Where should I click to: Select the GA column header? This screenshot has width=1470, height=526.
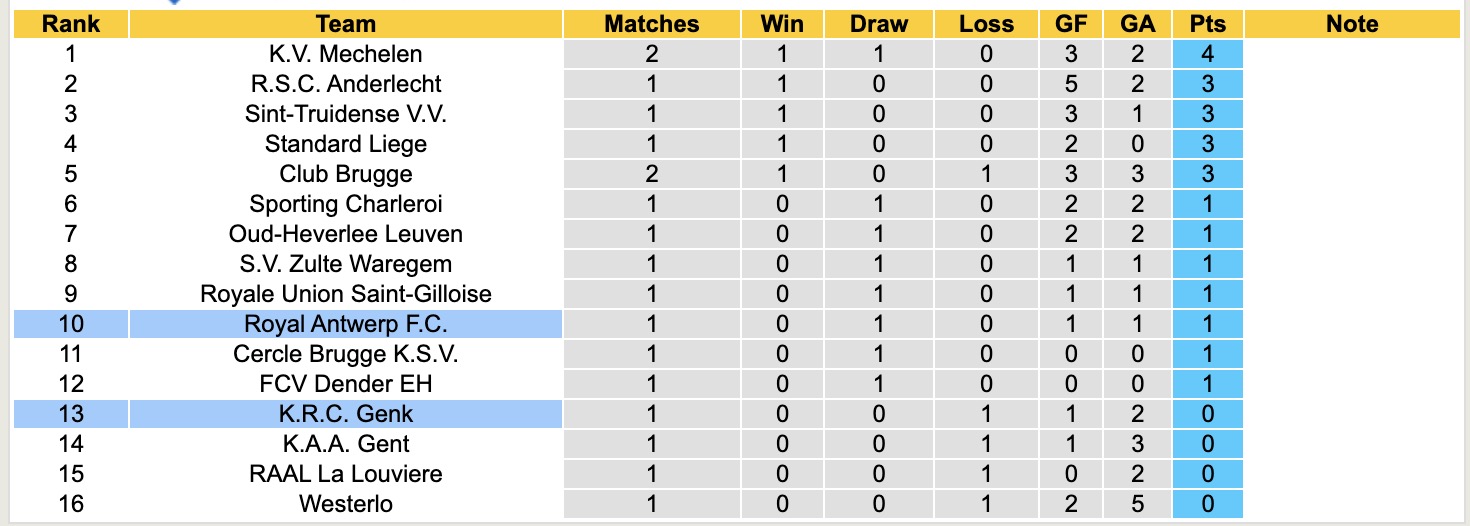click(x=1138, y=24)
